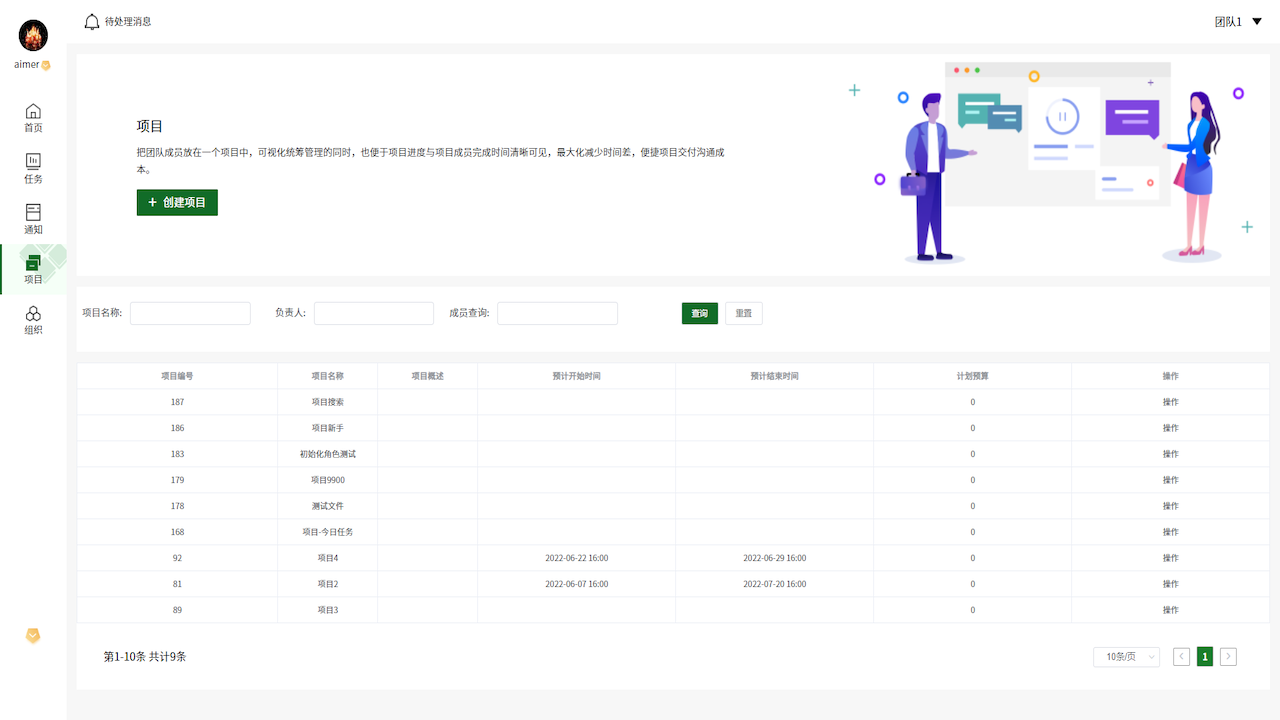Screen dimensions: 1280x720
Task: Click the notification bell icon
Action: click(92, 21)
